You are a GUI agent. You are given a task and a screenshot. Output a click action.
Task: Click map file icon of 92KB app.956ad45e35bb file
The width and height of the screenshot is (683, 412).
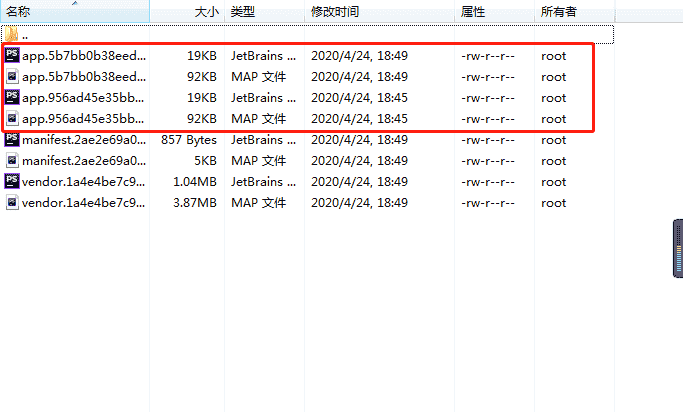tap(12, 118)
